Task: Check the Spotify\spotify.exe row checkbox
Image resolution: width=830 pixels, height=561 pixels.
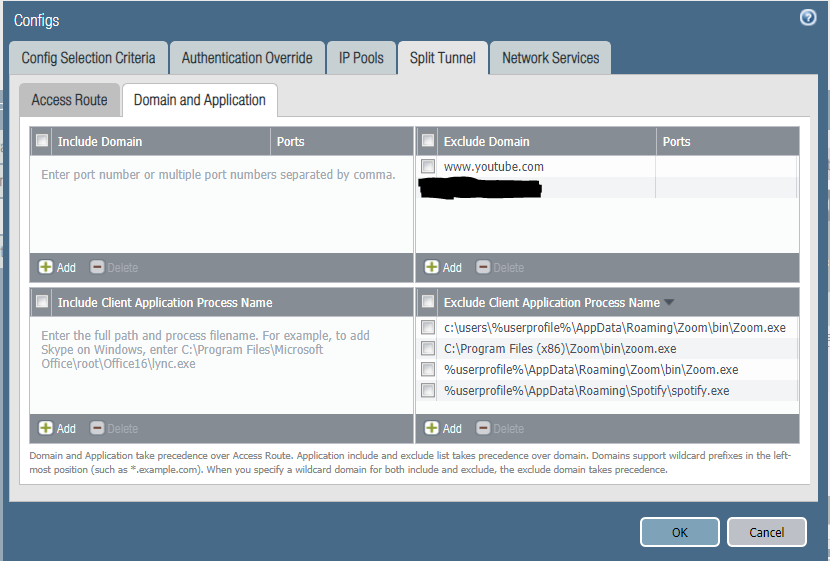Action: click(428, 390)
